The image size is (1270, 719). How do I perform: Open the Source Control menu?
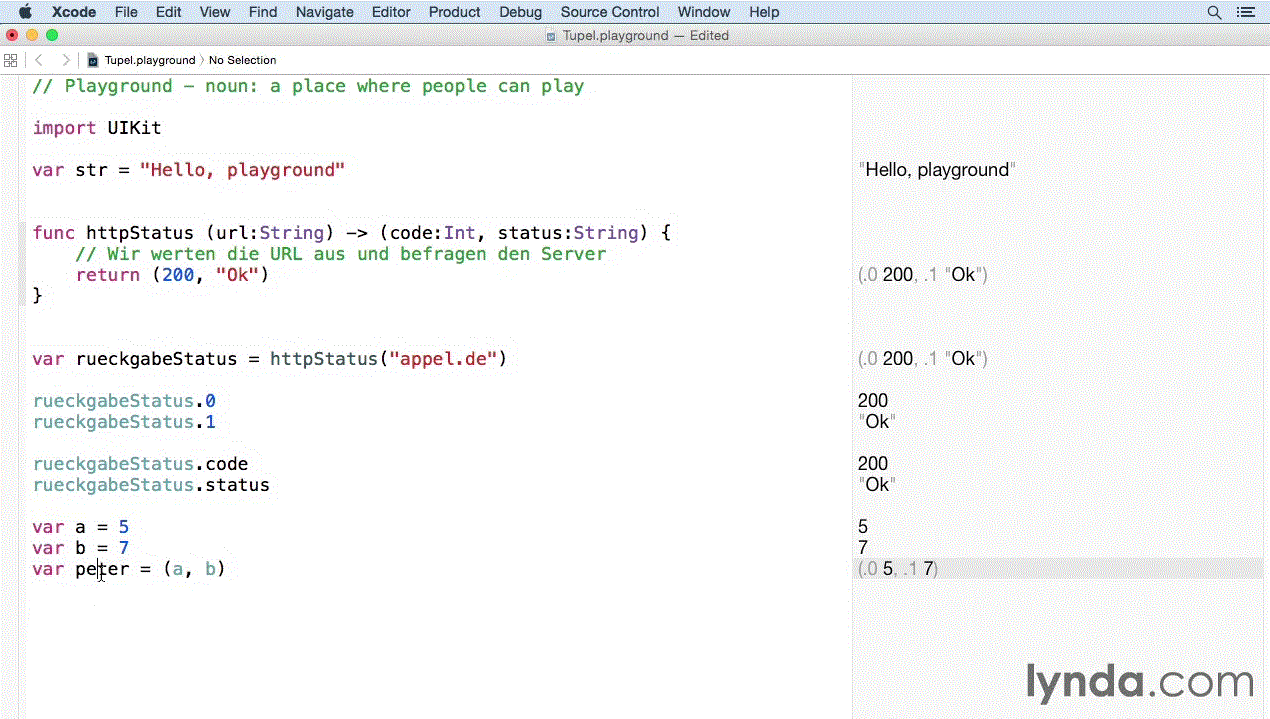click(609, 12)
